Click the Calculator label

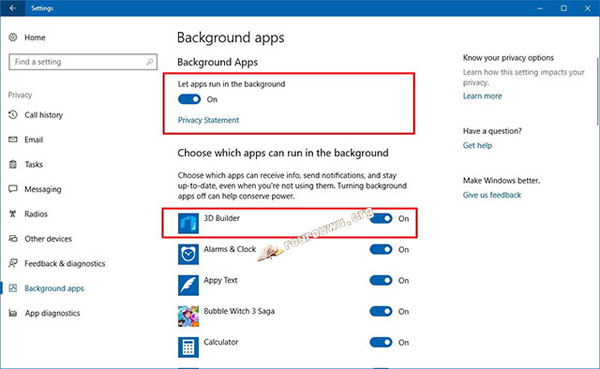(221, 342)
